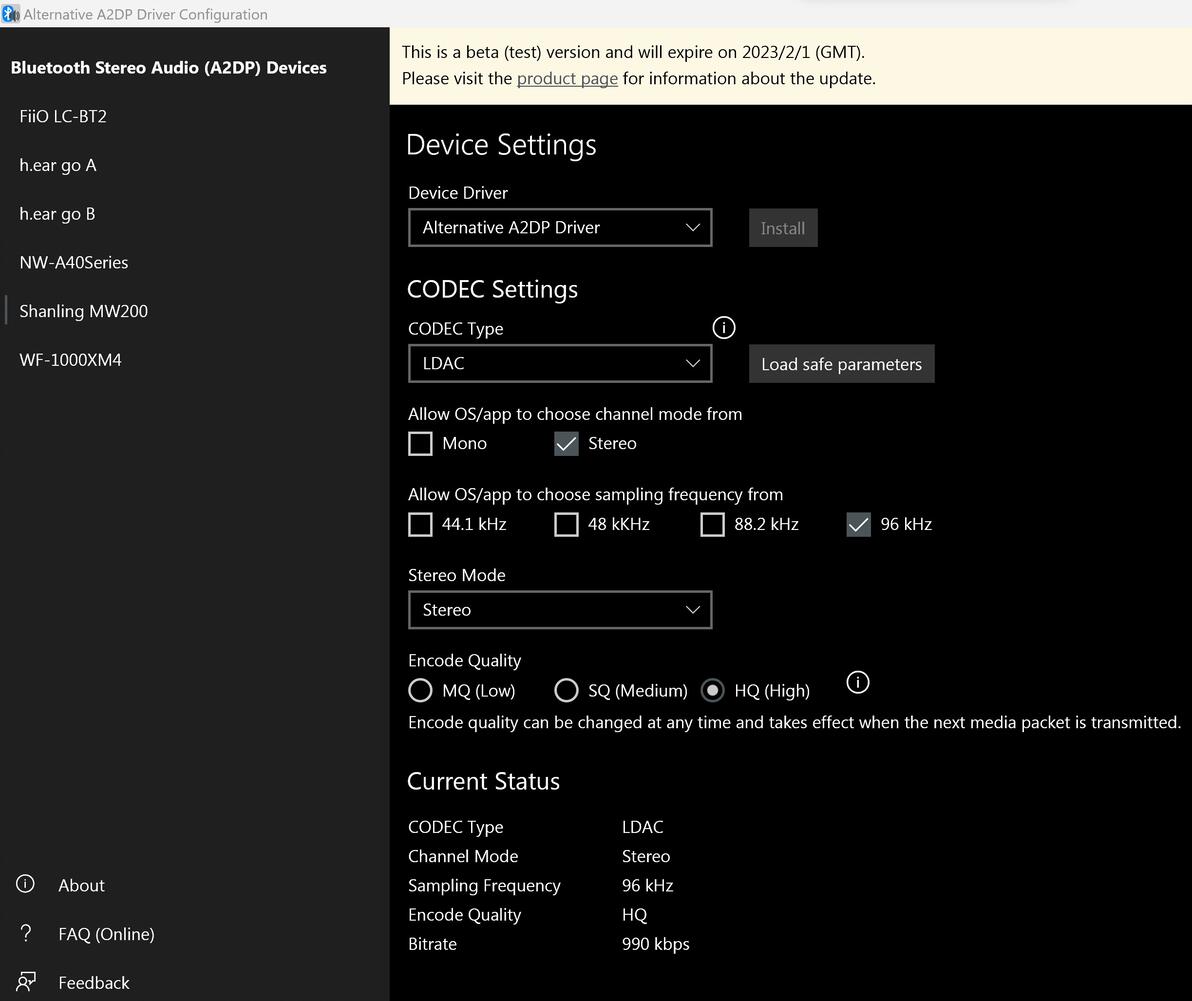
Task: Click the info icon beside CODEC Type
Action: (724, 328)
